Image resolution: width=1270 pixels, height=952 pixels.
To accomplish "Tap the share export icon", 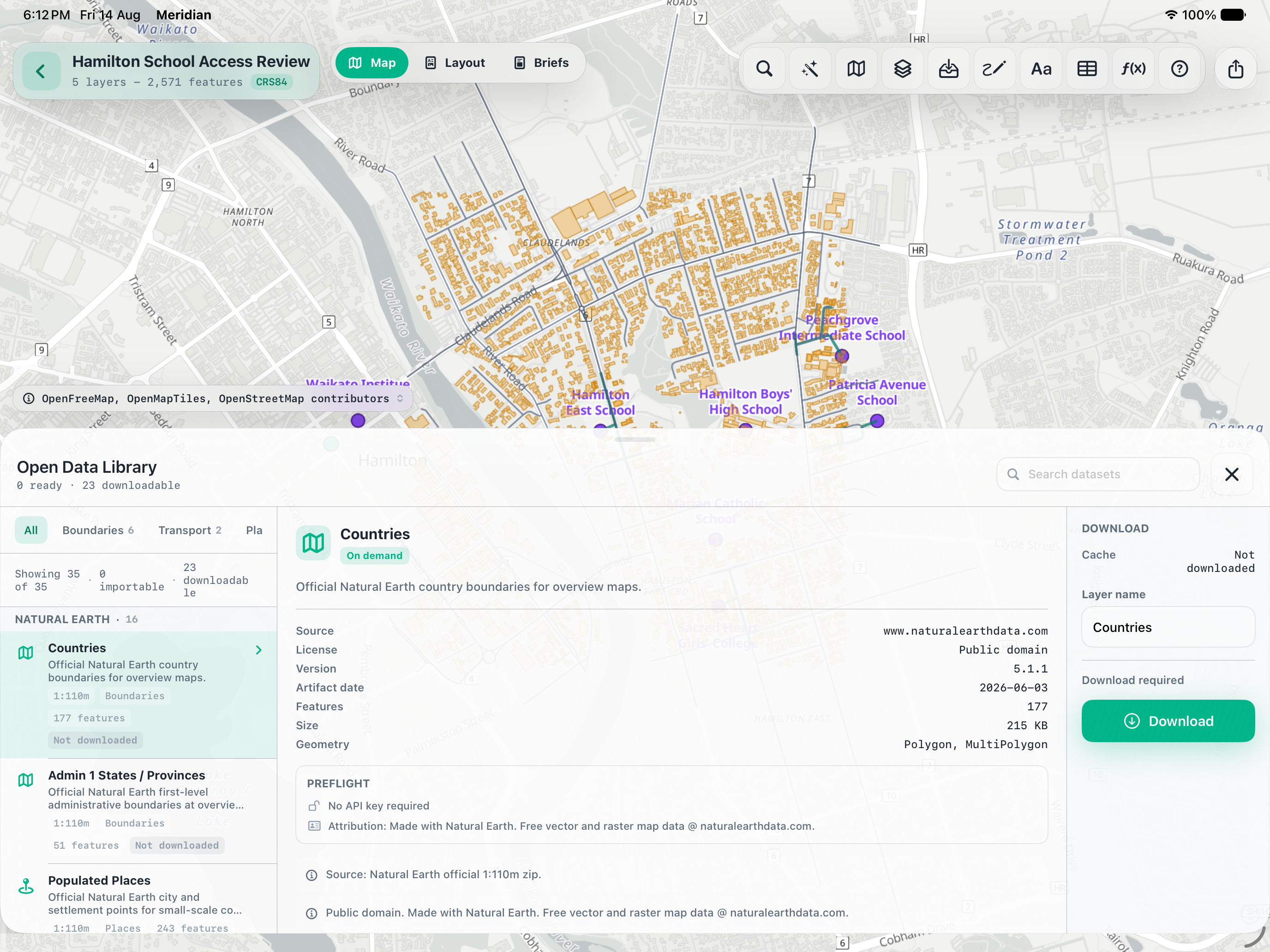I will (1235, 69).
